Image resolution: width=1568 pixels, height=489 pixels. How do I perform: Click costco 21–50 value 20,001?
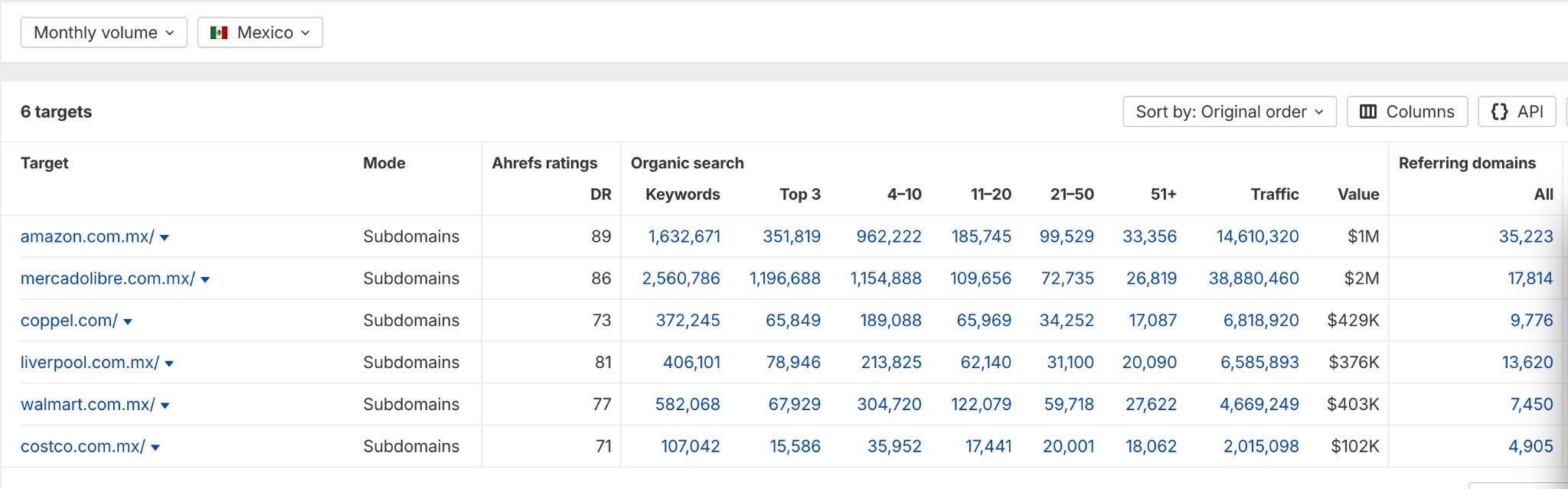tap(1068, 447)
